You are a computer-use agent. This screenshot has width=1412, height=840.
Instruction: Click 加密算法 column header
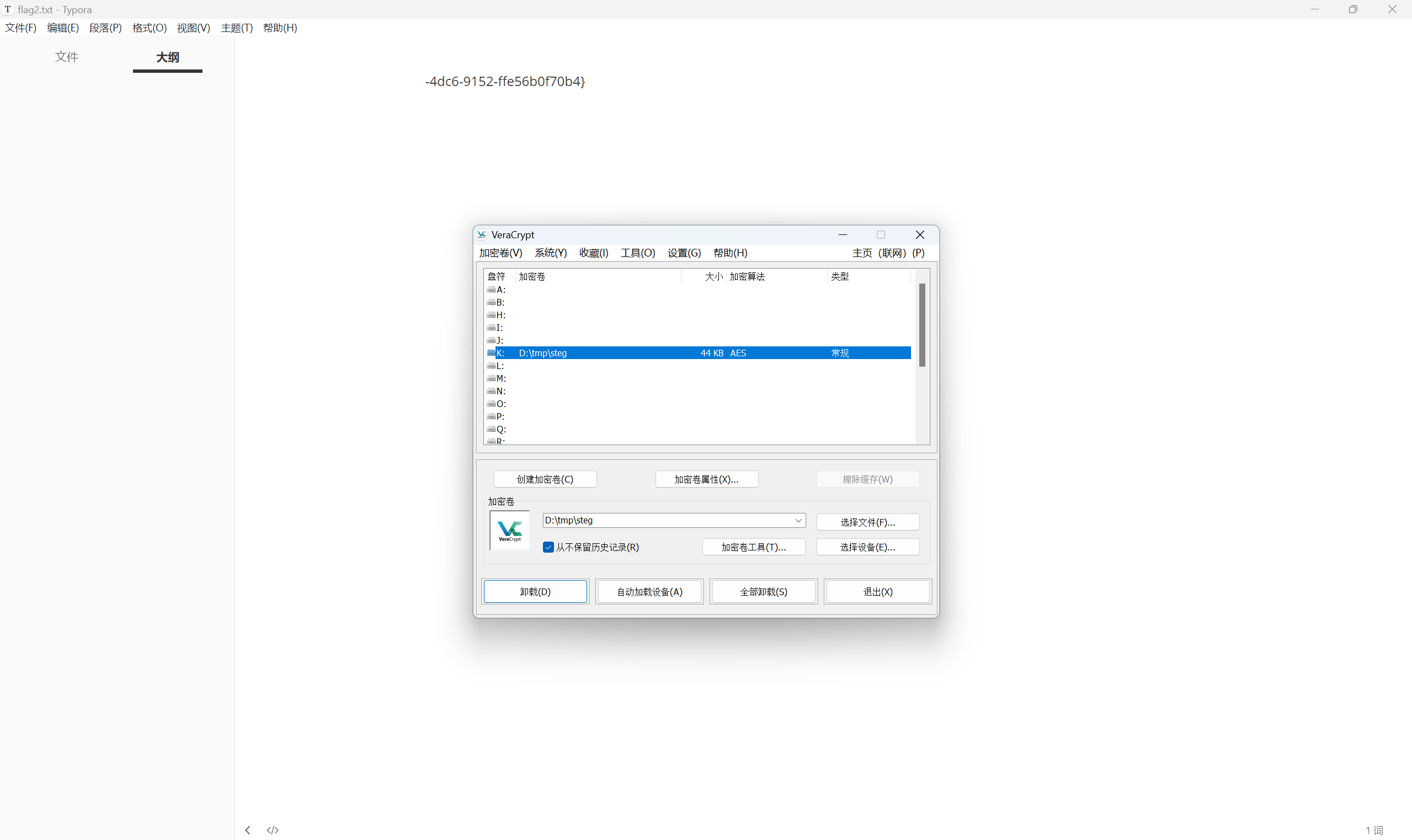click(x=777, y=276)
